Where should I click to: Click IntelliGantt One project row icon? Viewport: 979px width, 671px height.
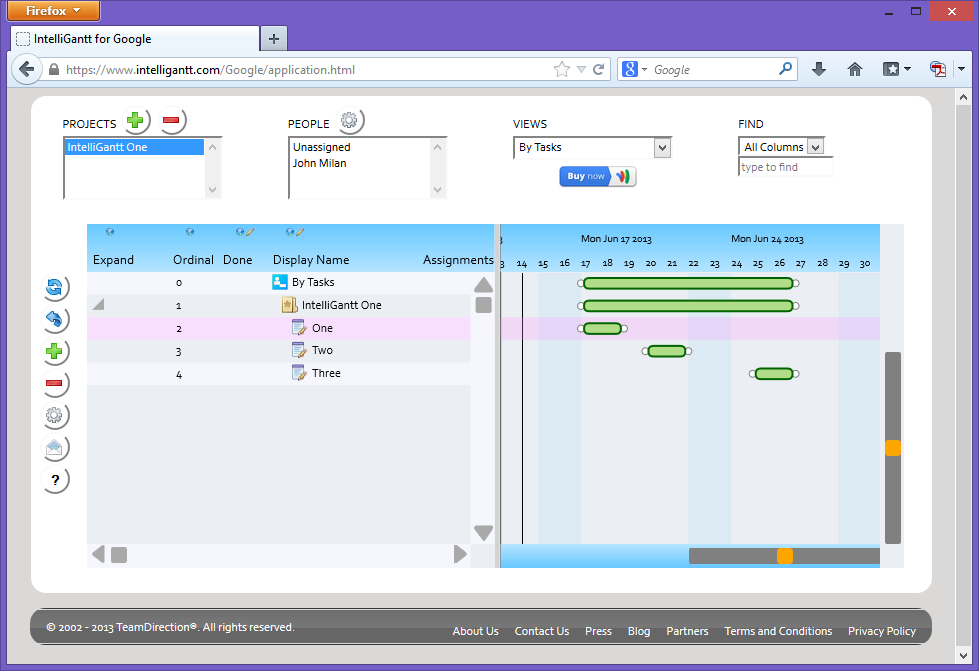click(289, 305)
